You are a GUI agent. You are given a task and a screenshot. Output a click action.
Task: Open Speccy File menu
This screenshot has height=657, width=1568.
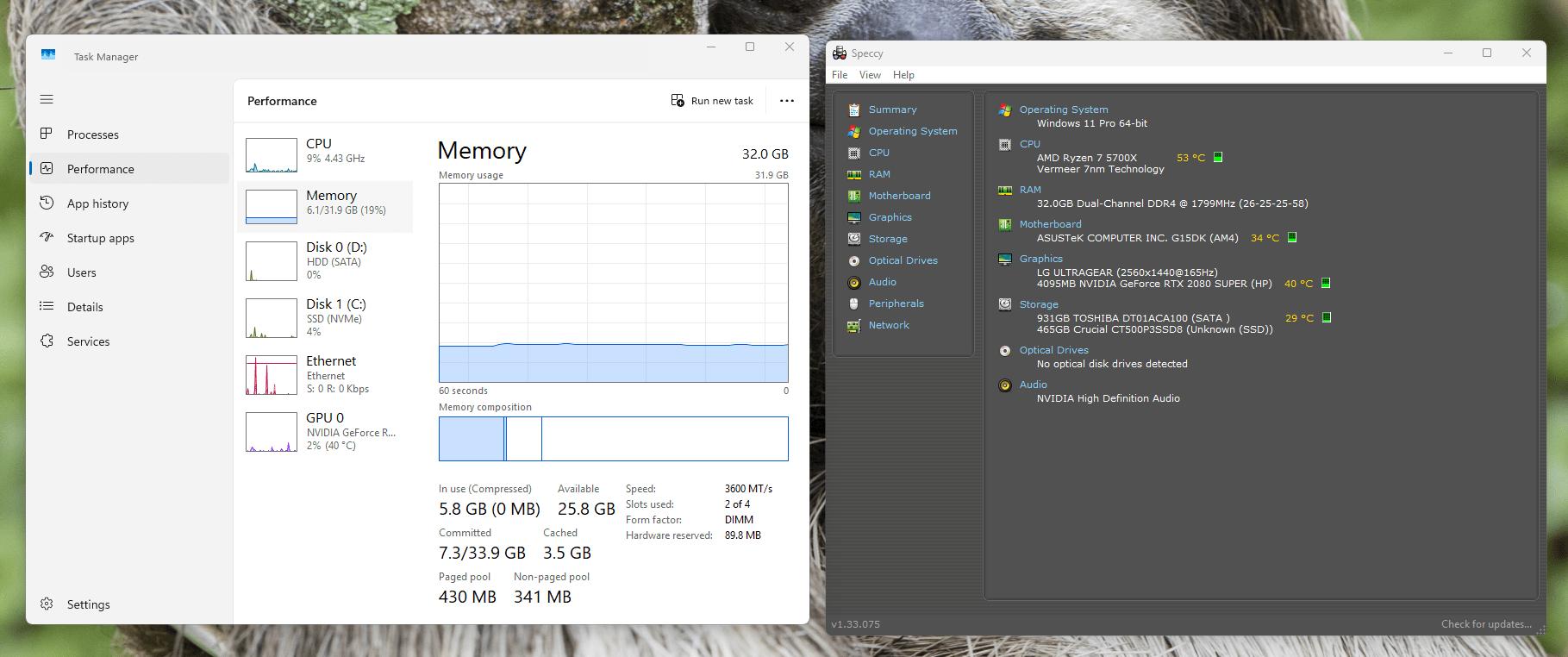(839, 75)
